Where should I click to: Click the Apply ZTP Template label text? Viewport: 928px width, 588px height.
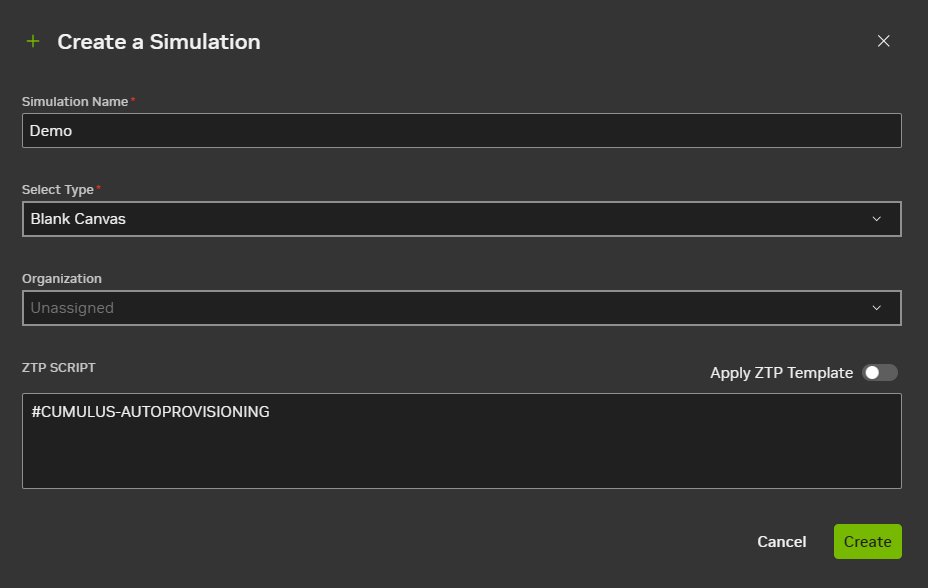pos(781,373)
